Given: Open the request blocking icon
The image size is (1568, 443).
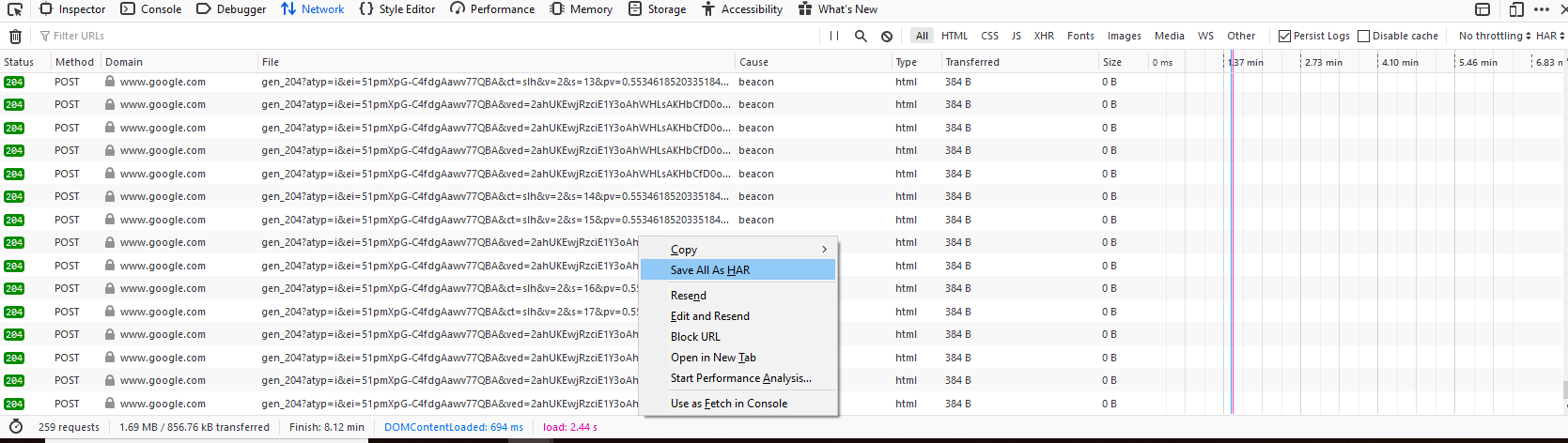Looking at the screenshot, I should click(887, 37).
